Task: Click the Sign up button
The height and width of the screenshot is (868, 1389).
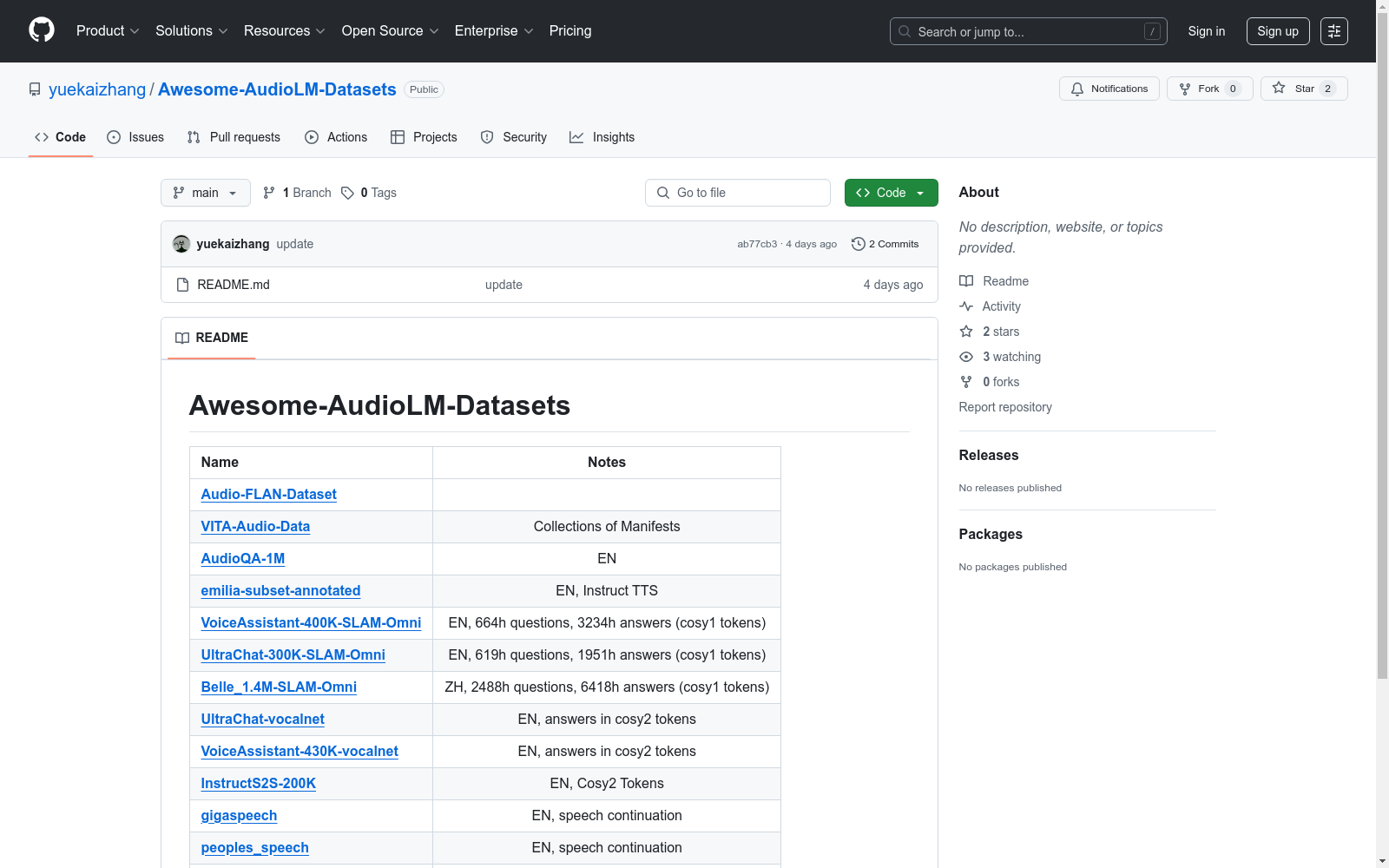Action: 1278,31
